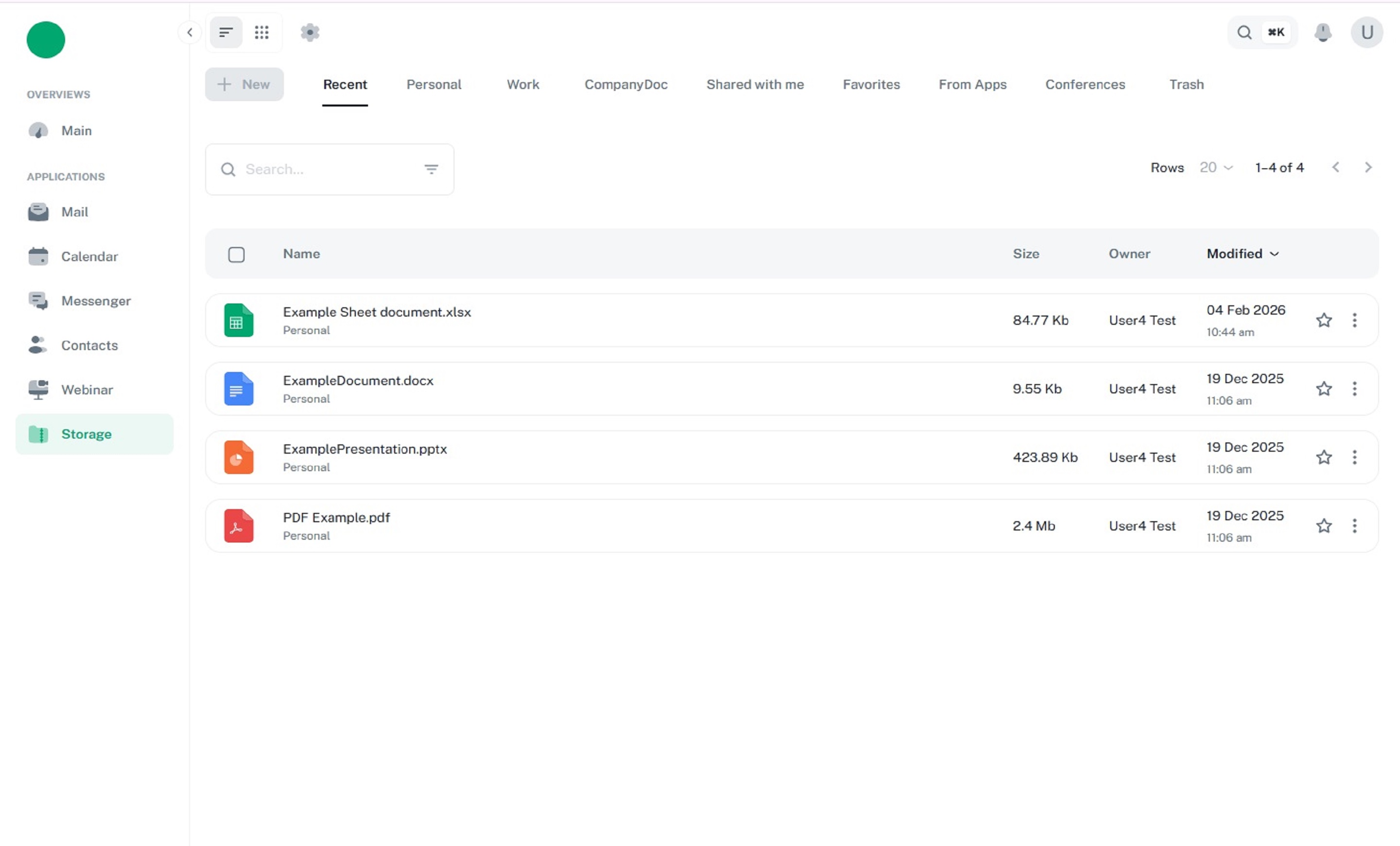Open search filter options icon
Screen dimensions: 1400x846
pos(431,169)
